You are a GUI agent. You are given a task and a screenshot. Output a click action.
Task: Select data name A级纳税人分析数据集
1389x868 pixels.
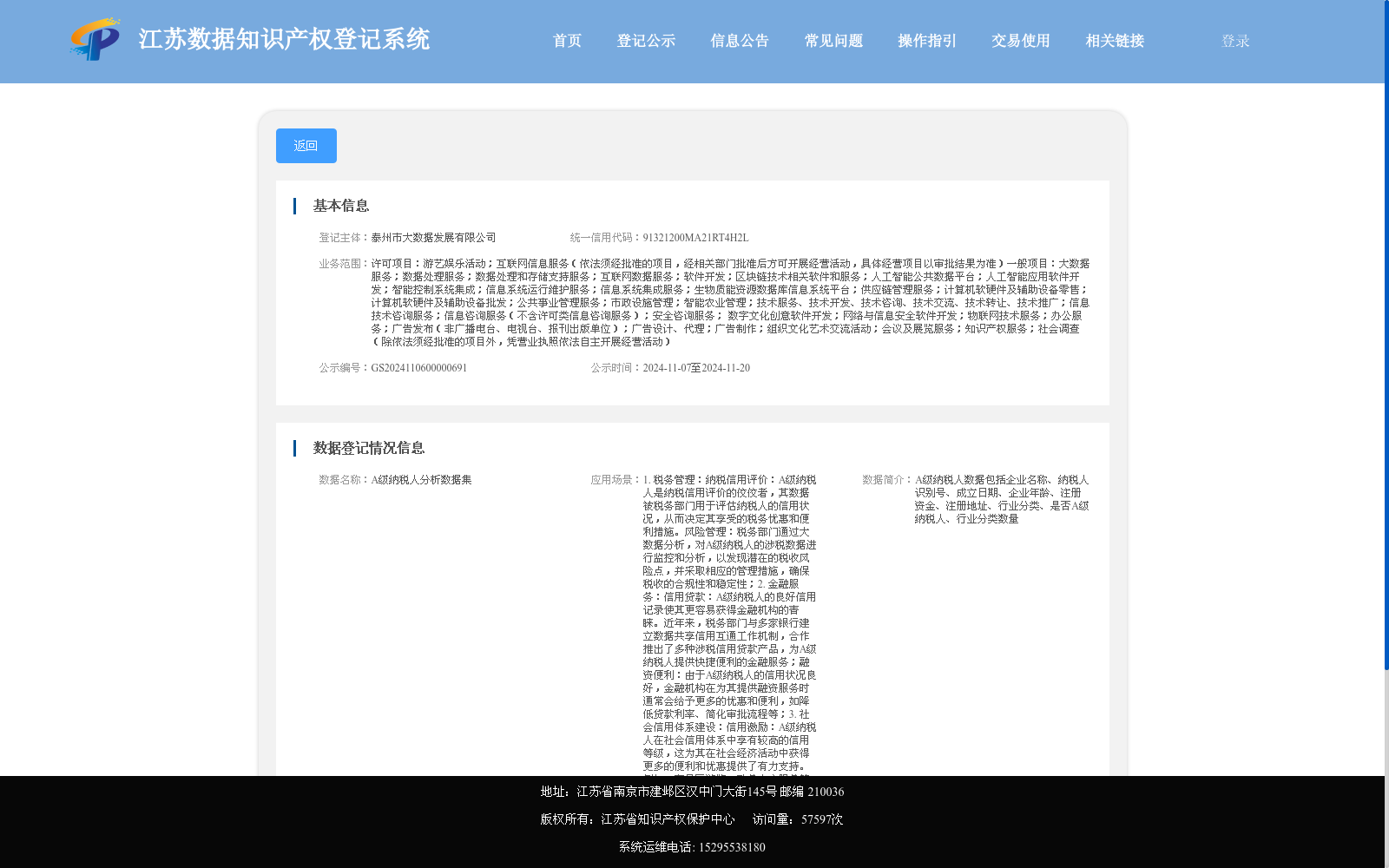click(421, 480)
